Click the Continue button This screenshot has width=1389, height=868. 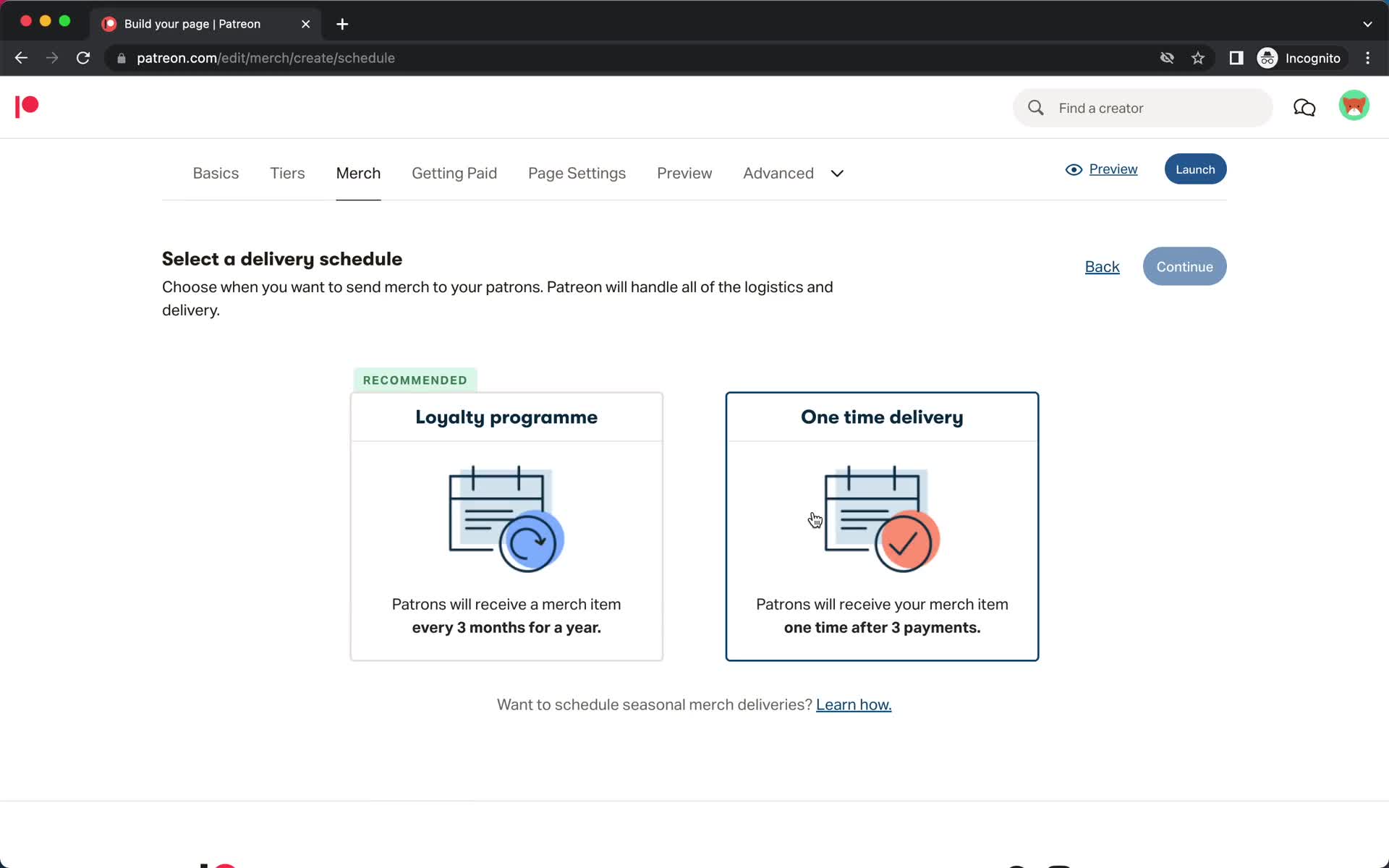1185,266
